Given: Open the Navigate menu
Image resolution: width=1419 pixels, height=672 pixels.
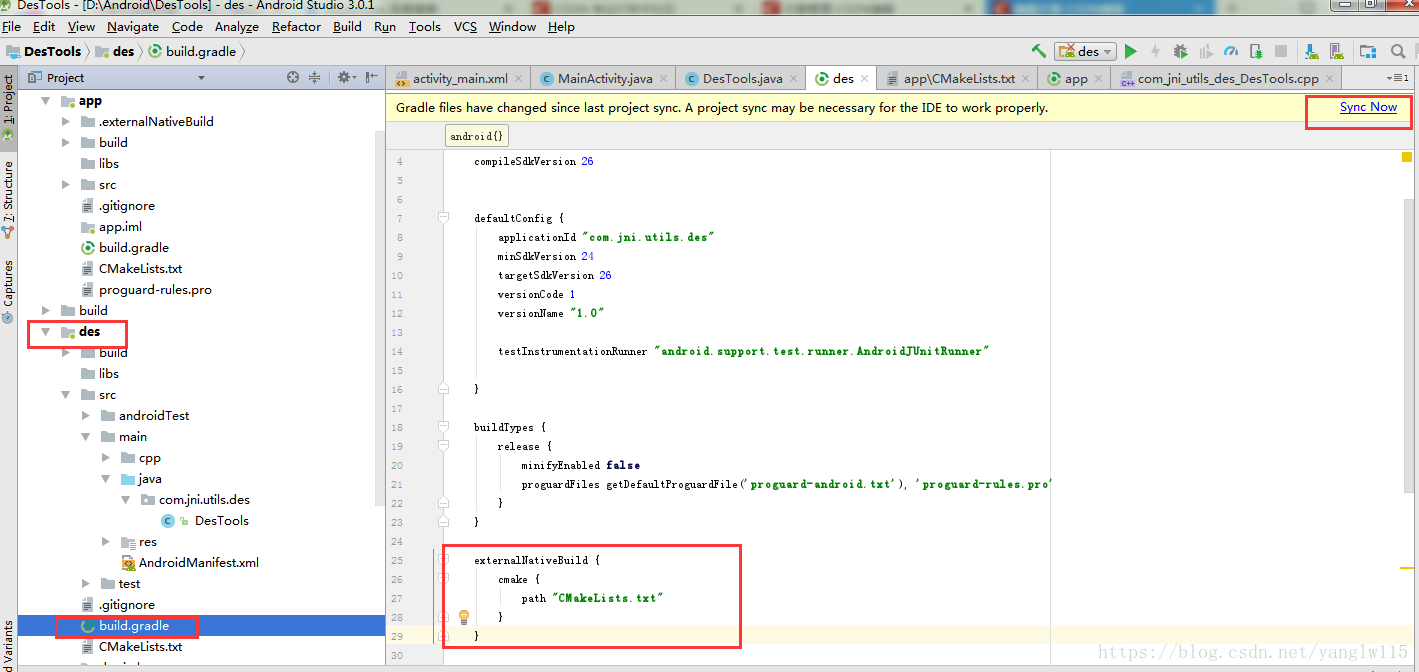Looking at the screenshot, I should [x=133, y=27].
